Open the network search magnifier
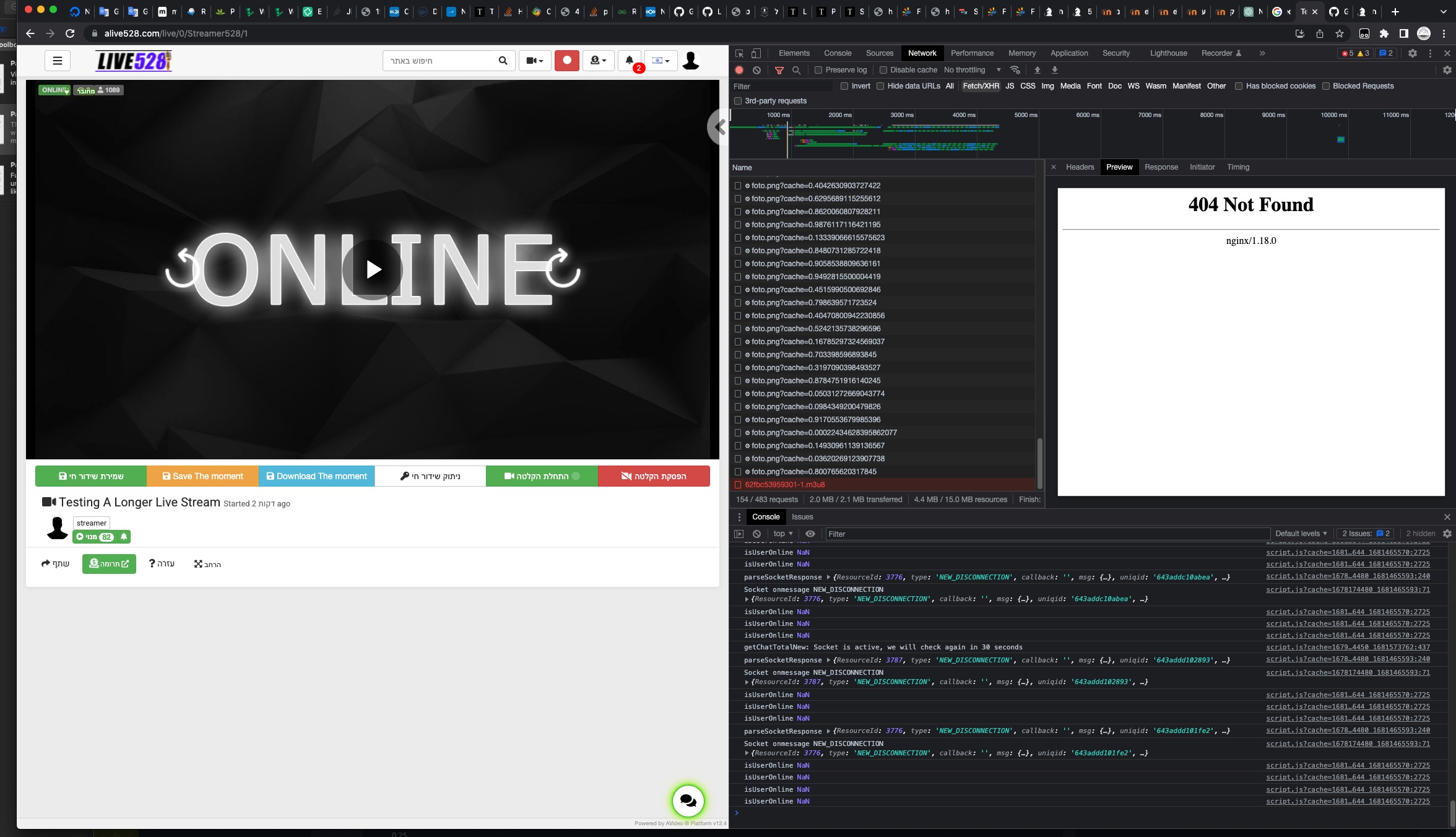The height and width of the screenshot is (837, 1456). click(797, 70)
